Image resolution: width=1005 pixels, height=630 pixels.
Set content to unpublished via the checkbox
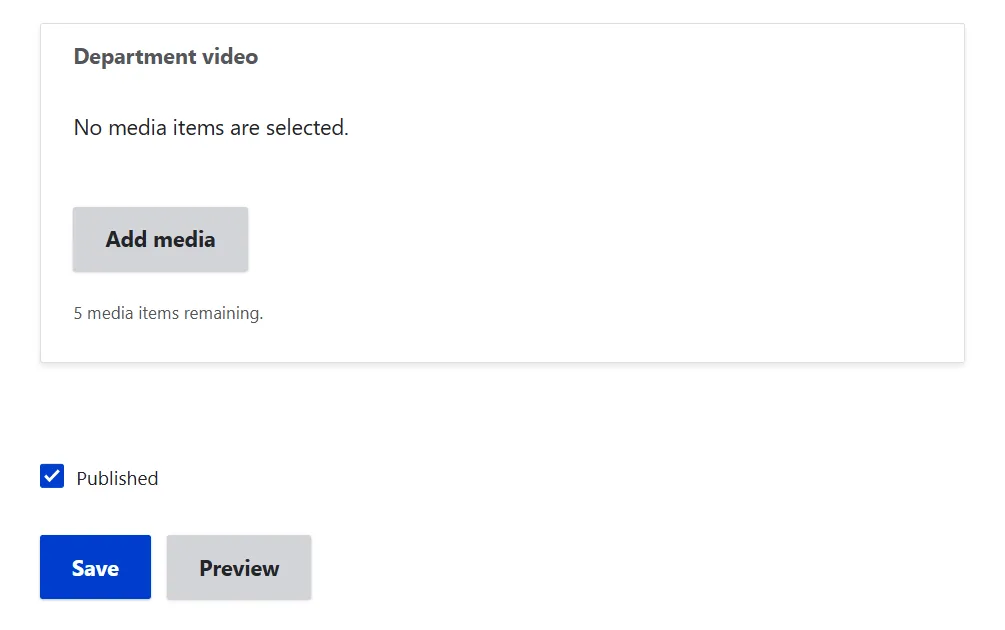point(52,476)
